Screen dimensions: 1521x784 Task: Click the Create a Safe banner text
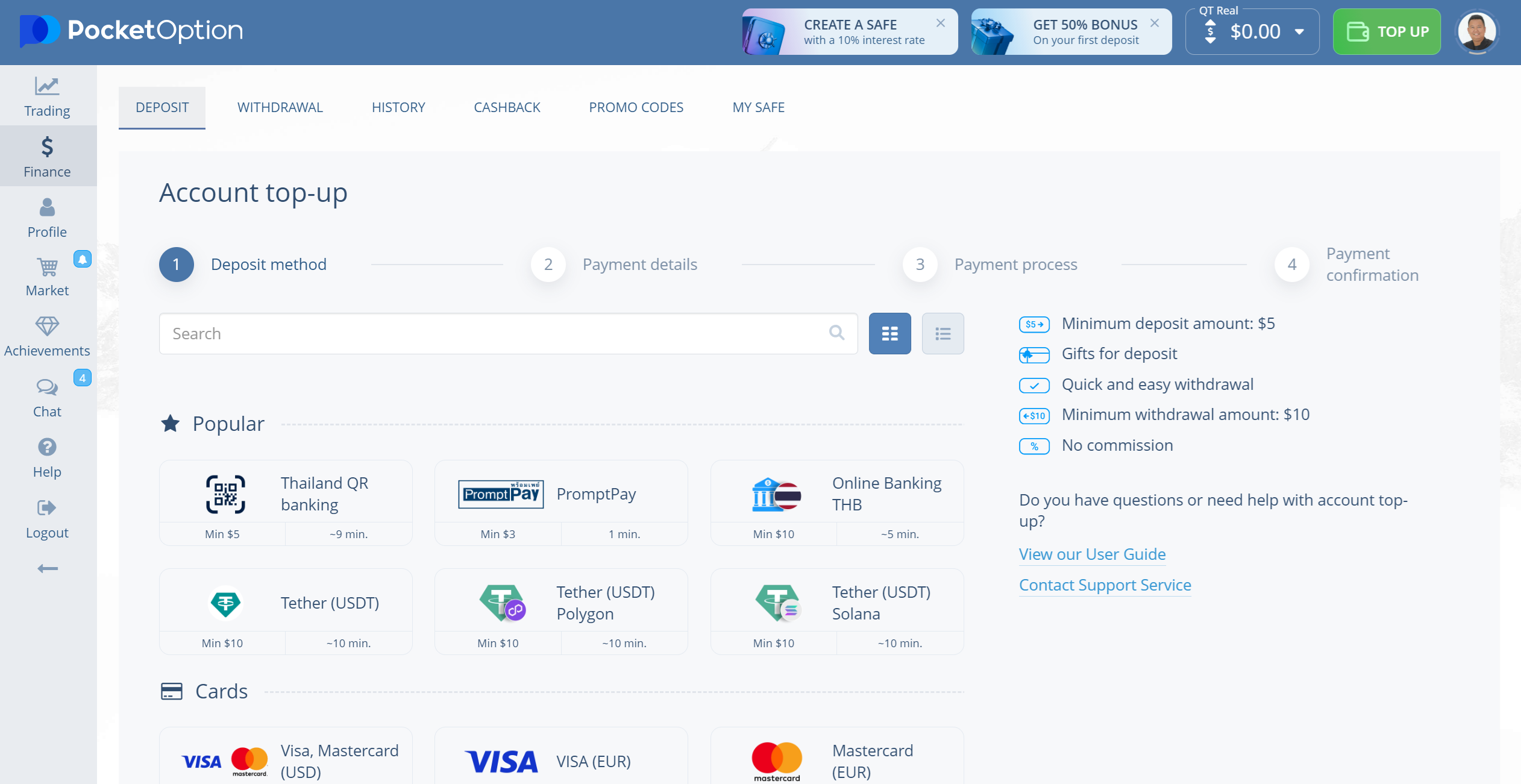pyautogui.click(x=864, y=32)
